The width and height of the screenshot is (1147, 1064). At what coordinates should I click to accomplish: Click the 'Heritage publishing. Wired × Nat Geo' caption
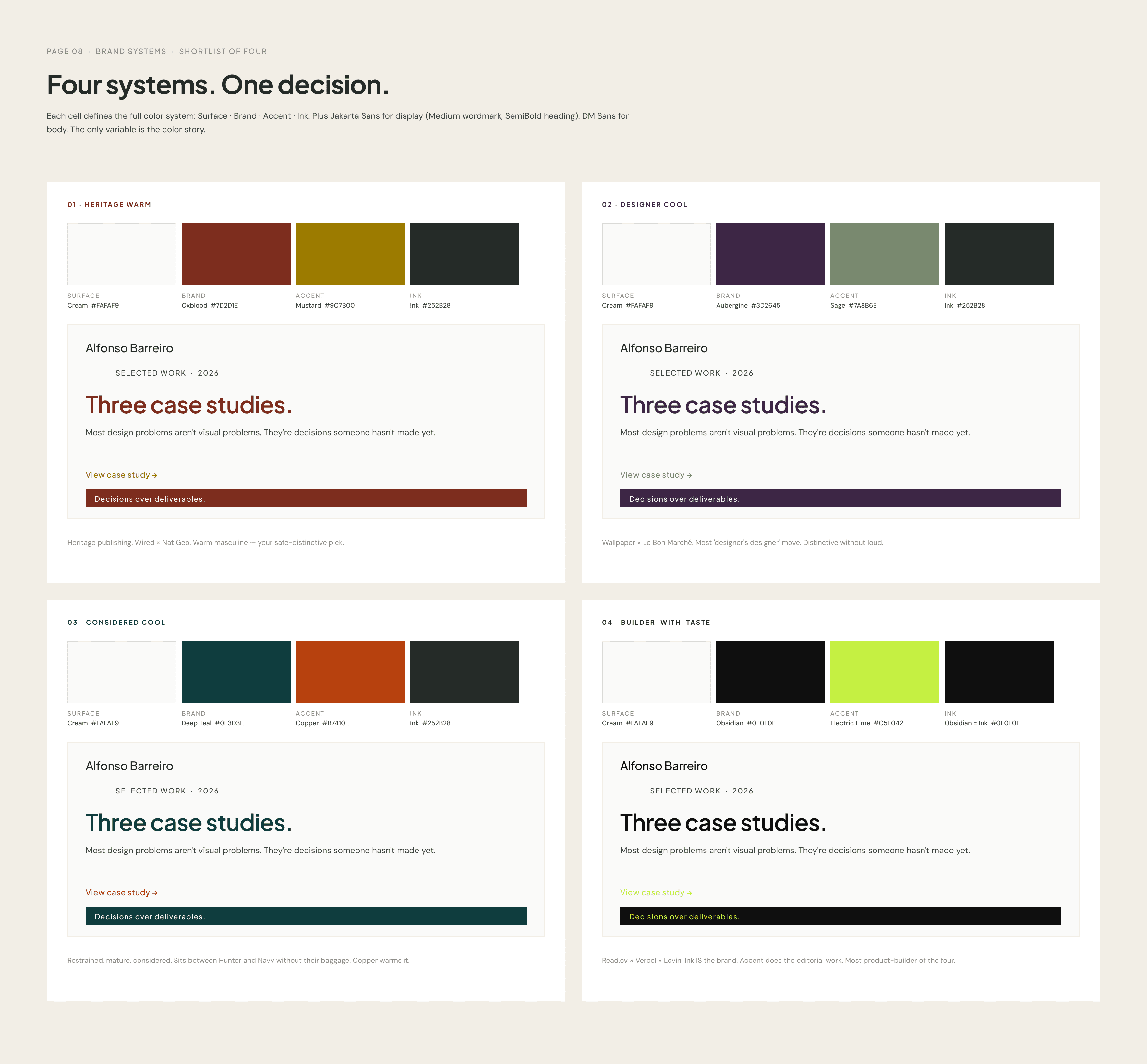(x=206, y=542)
